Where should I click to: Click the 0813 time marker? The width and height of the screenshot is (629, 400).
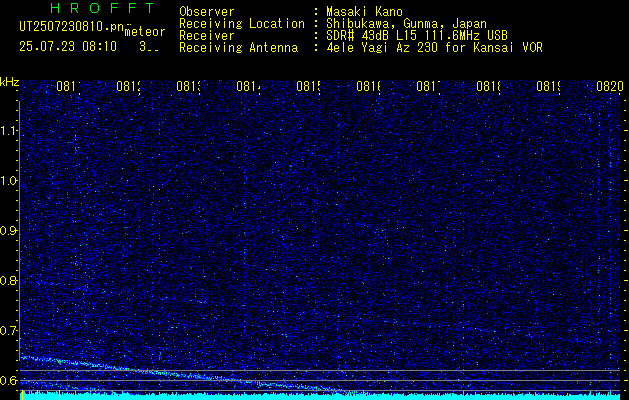pos(188,87)
